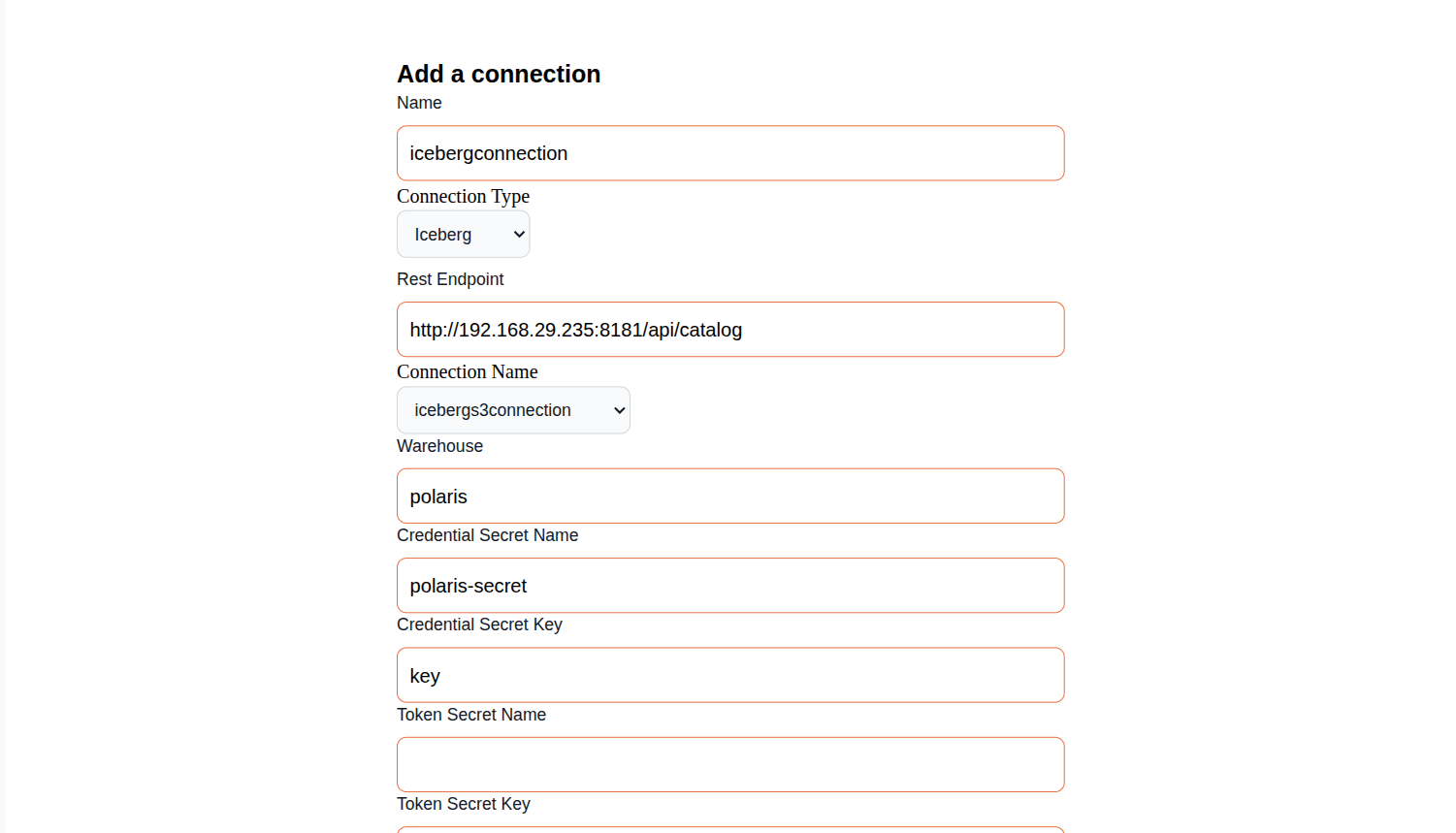
Task: Click the Name field containing icebergconnection
Action: (x=730, y=153)
